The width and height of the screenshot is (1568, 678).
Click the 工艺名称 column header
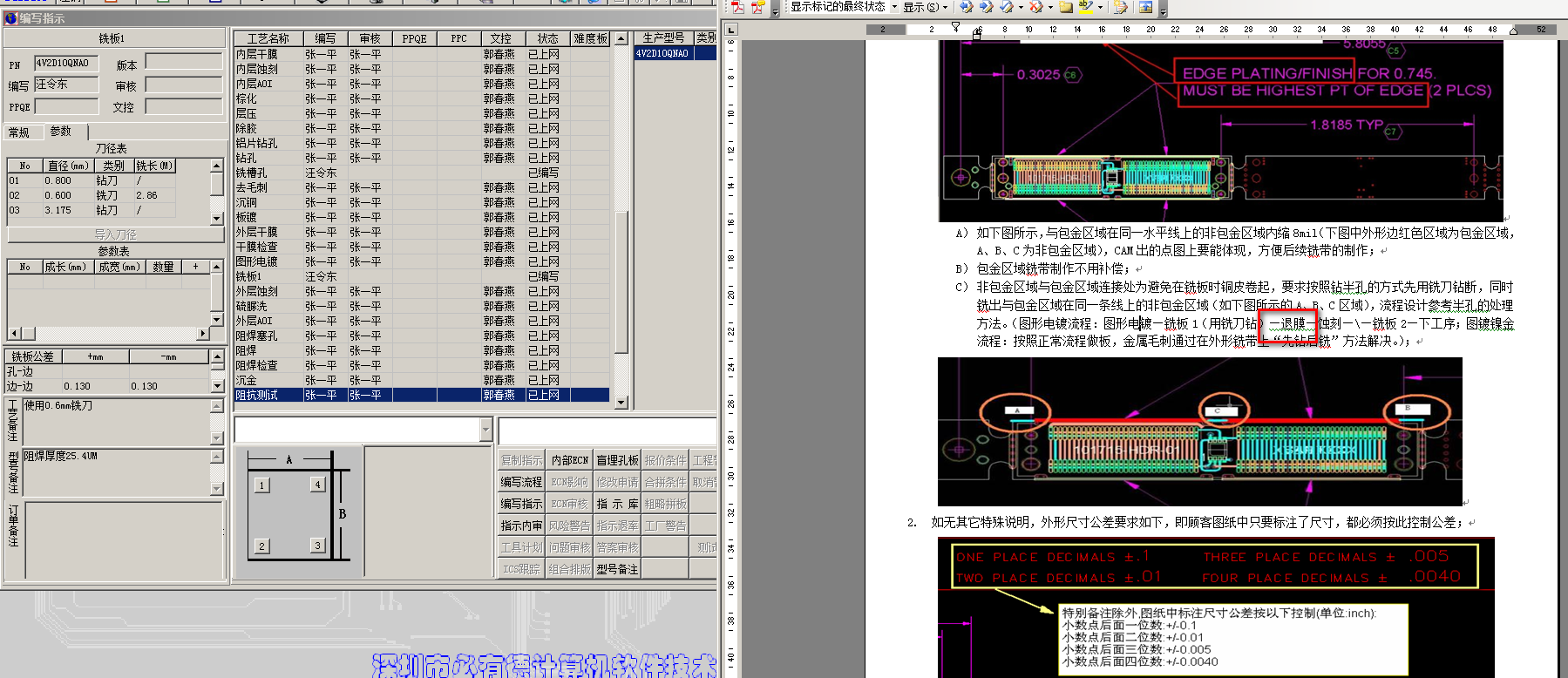tap(268, 38)
